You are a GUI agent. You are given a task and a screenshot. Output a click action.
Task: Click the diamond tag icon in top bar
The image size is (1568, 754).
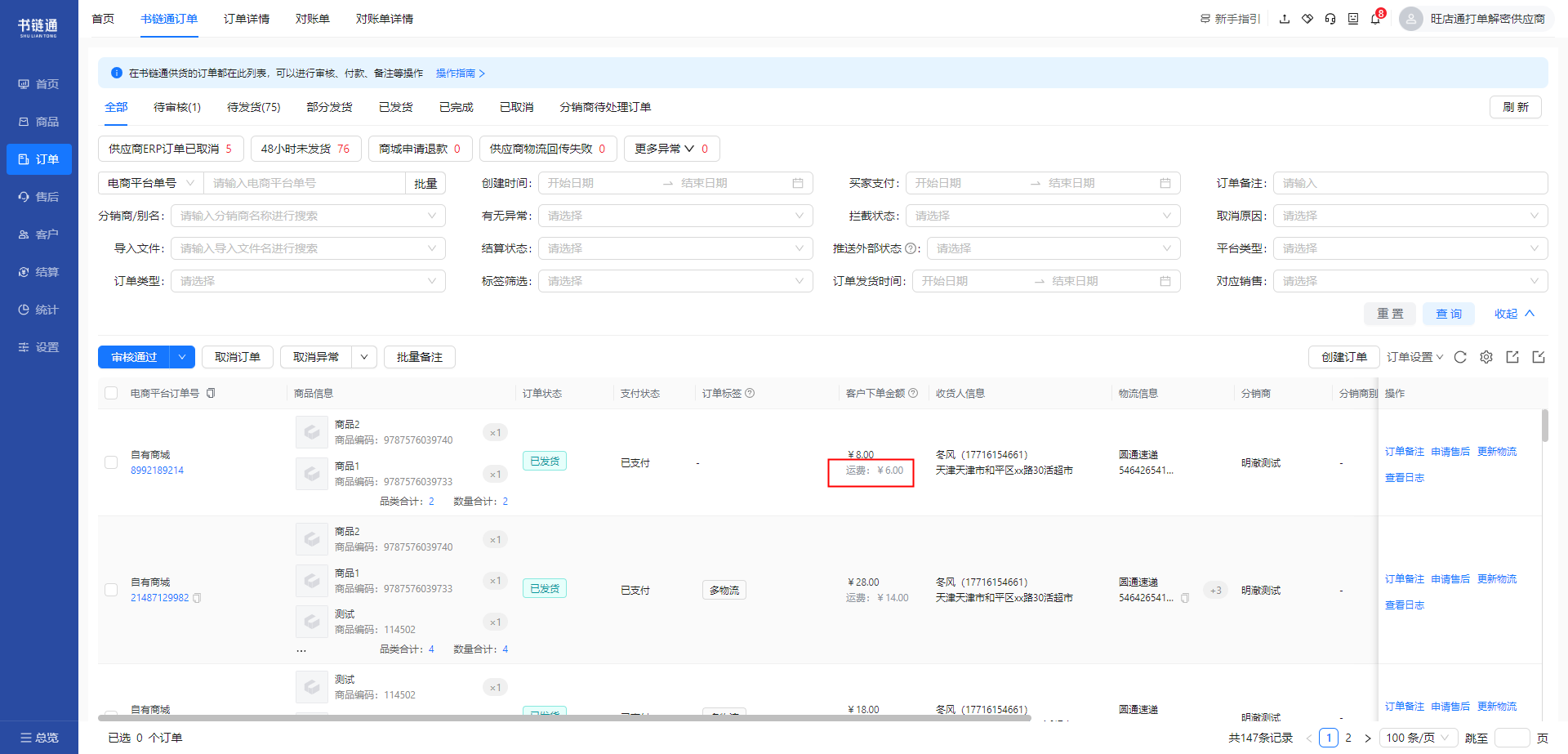coord(1307,19)
